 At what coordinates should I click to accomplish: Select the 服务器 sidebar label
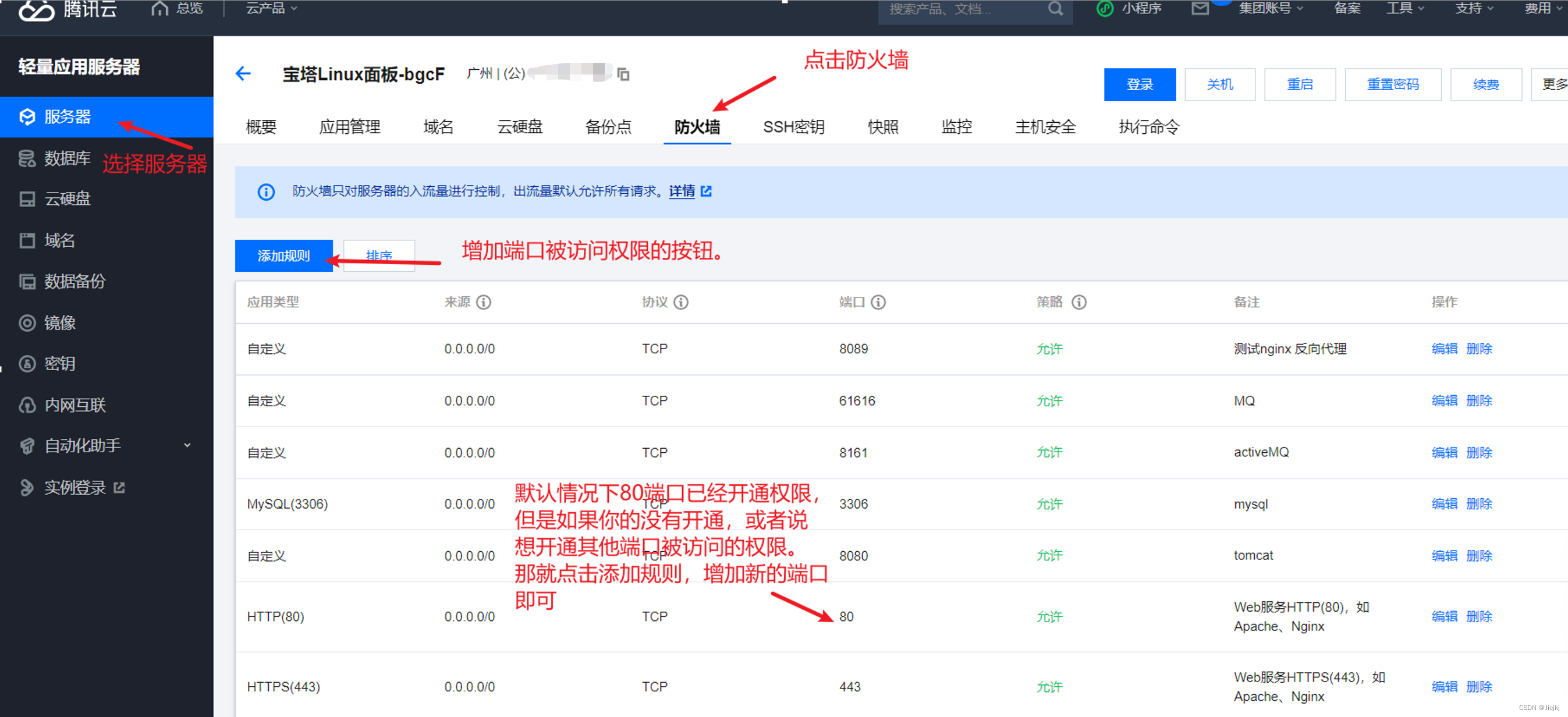(68, 116)
